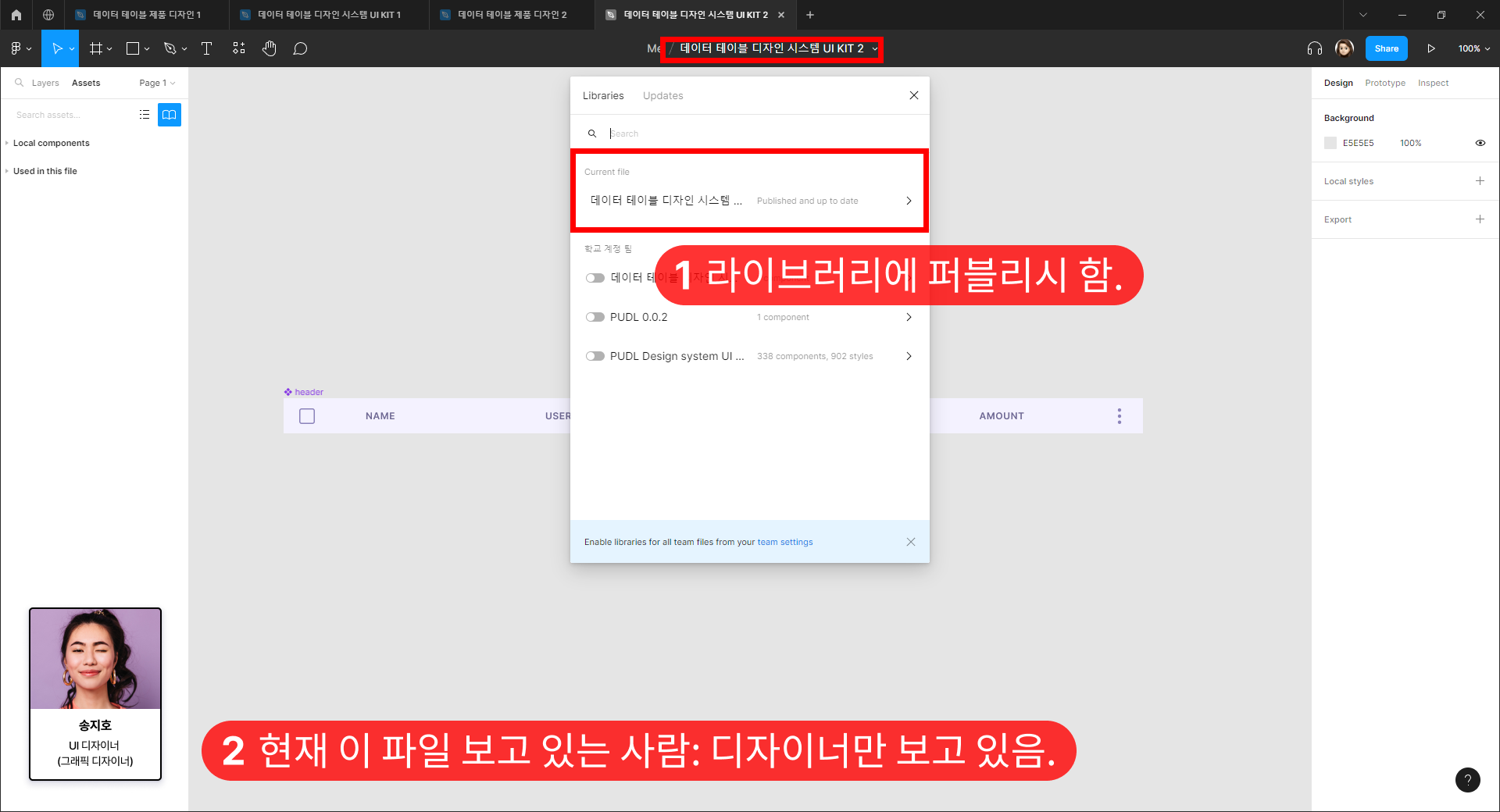Open the Resources tool
Viewport: 1500px width, 812px height.
coord(239,48)
